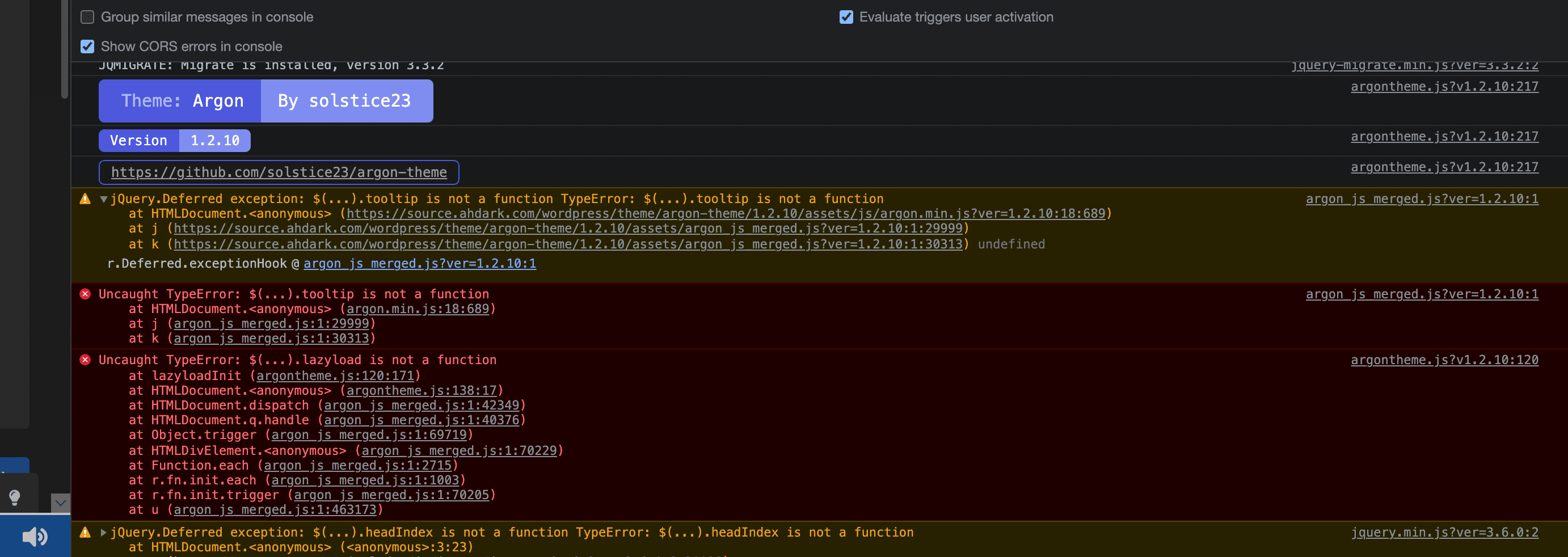Click the red error icon for Uncaught tooltip TypeError
1568x557 pixels.
(85, 294)
